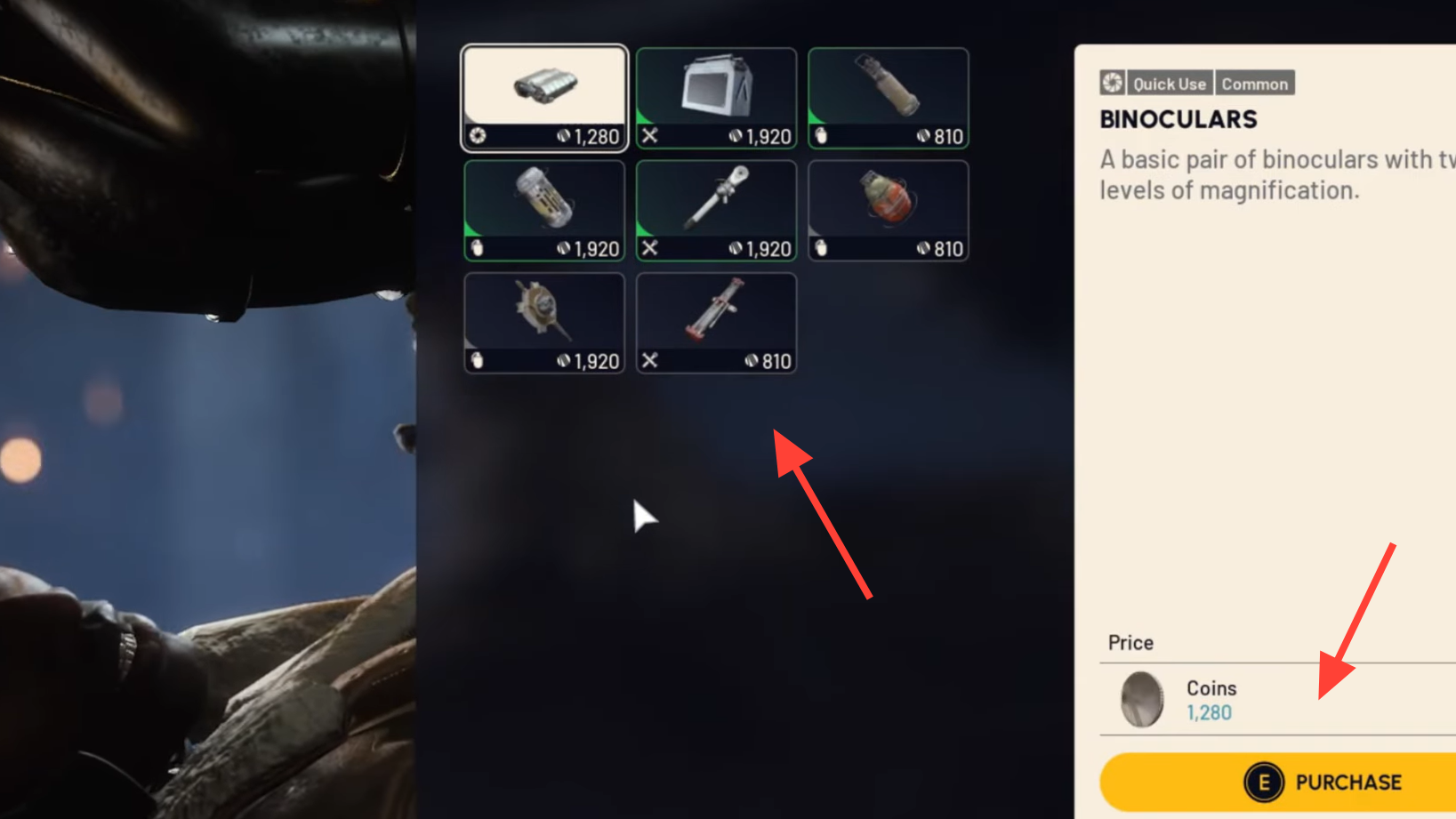Pick the orange grenade for 810
1456x819 pixels.
(888, 211)
